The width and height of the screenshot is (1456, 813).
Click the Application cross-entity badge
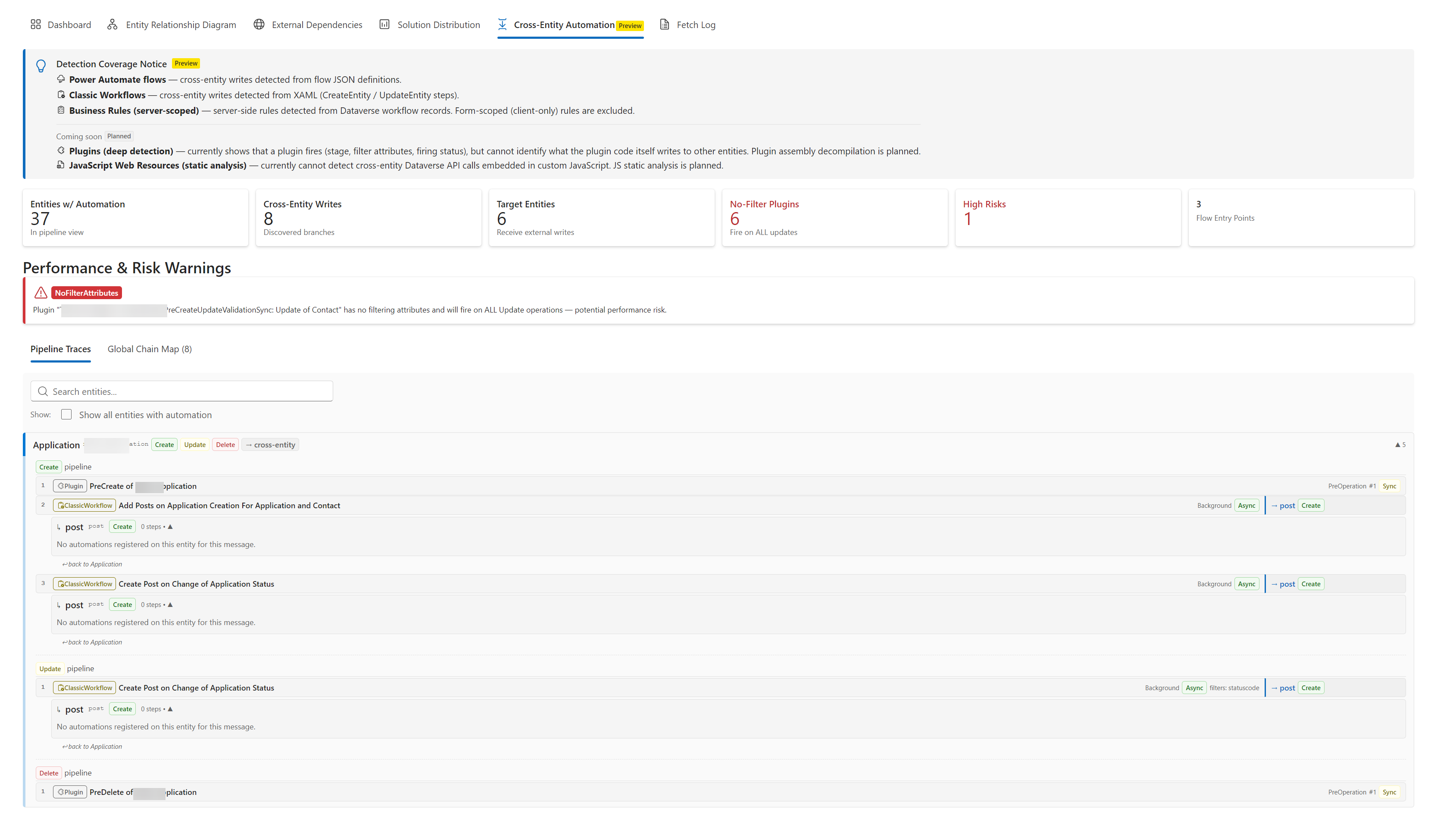tap(270, 445)
